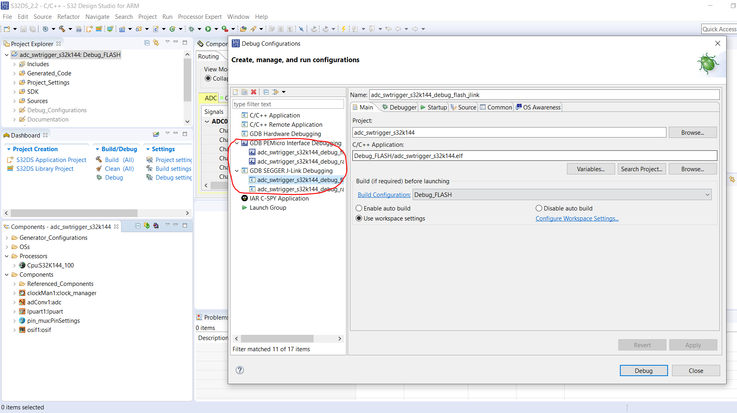Collapse GDB SEGGER J-Link Debugging group

[x=237, y=171]
